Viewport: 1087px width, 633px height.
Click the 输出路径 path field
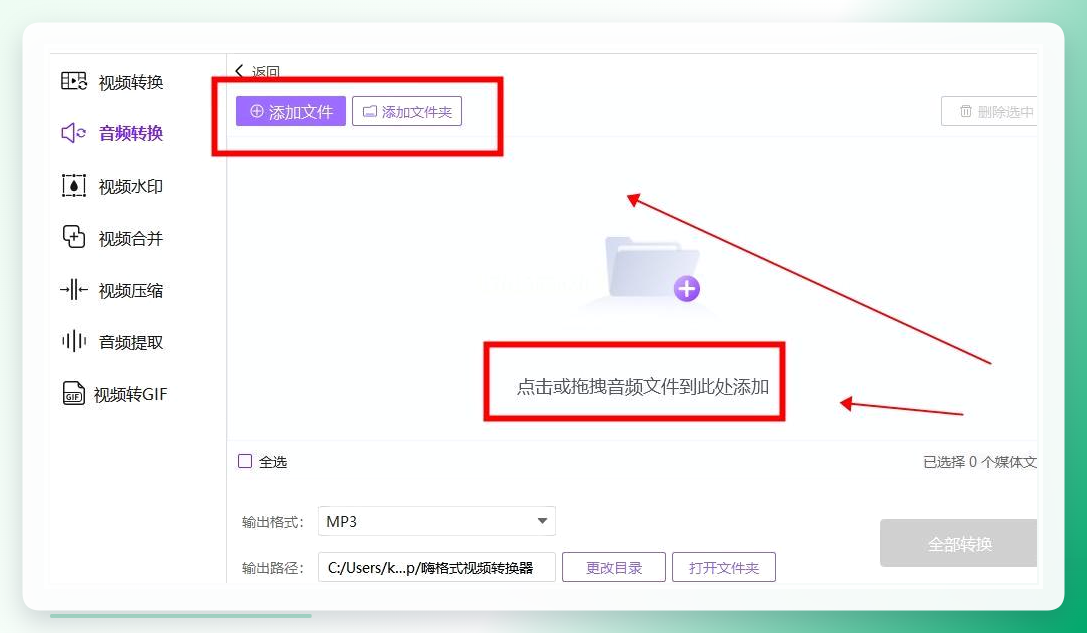(x=437, y=567)
